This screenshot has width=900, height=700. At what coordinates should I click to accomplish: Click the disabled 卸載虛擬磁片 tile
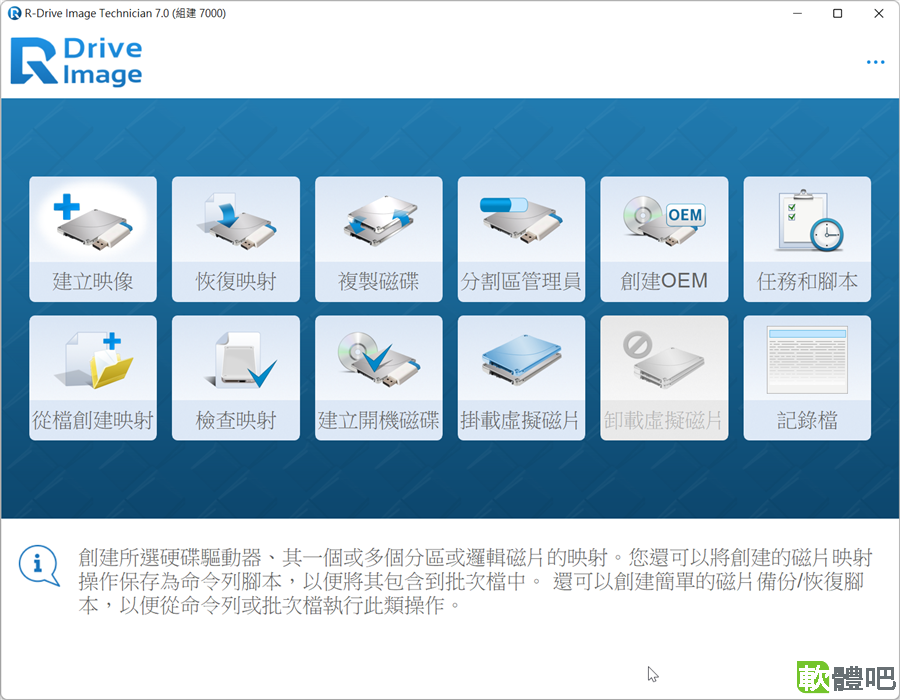664,377
